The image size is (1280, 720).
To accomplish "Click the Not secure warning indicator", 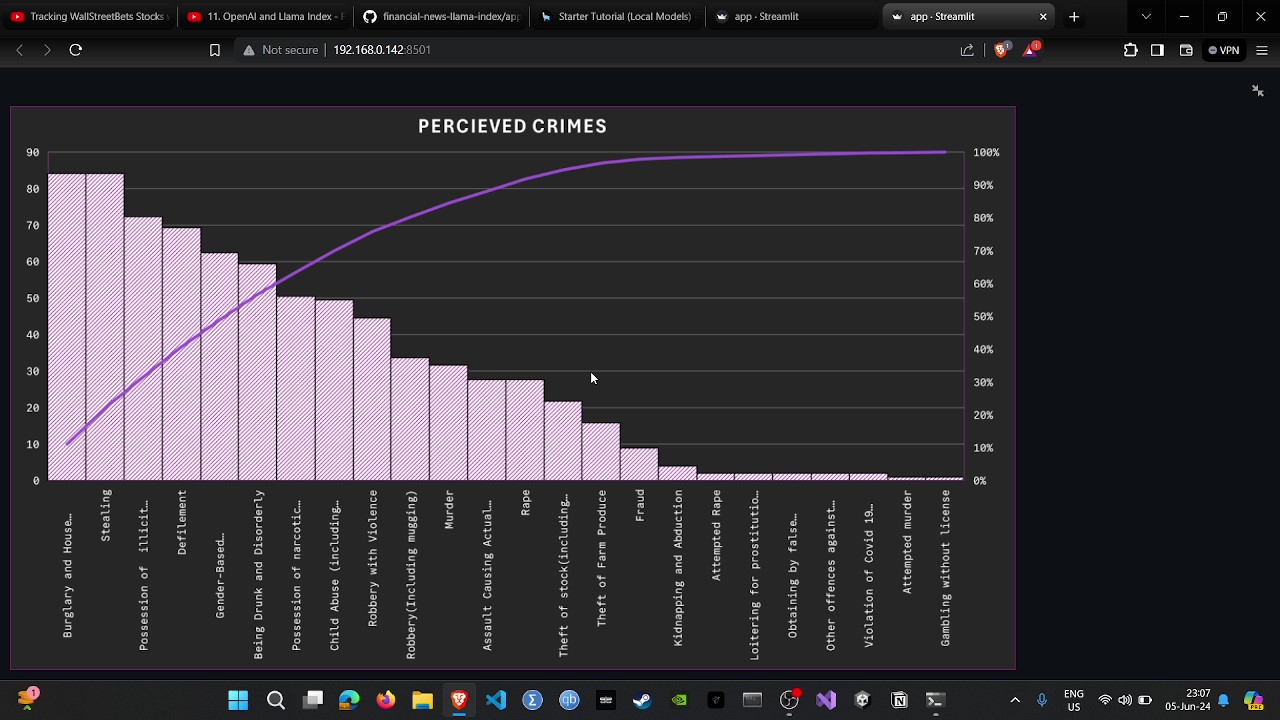I will (x=281, y=50).
